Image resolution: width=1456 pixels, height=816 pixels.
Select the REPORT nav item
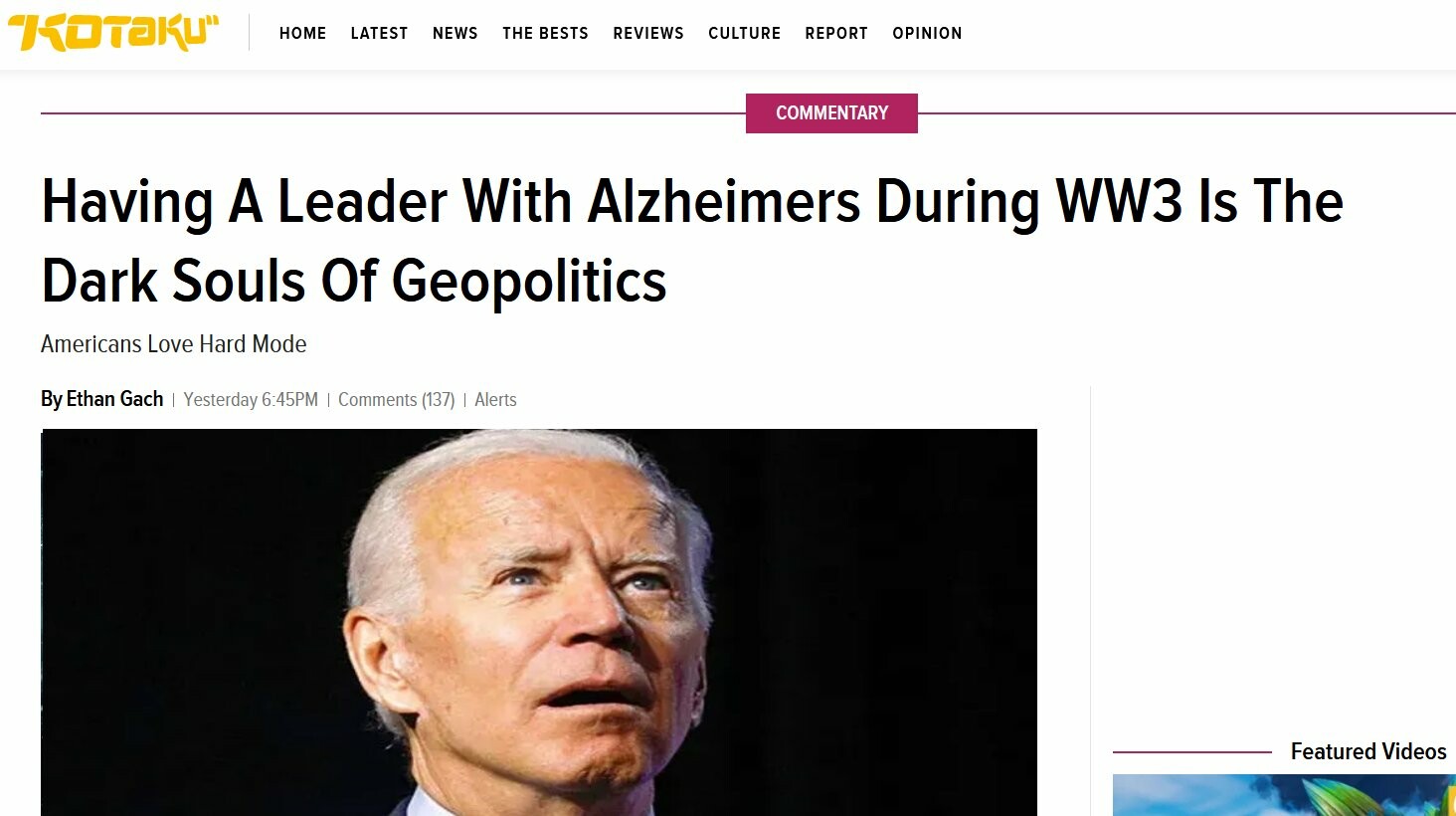[x=836, y=33]
